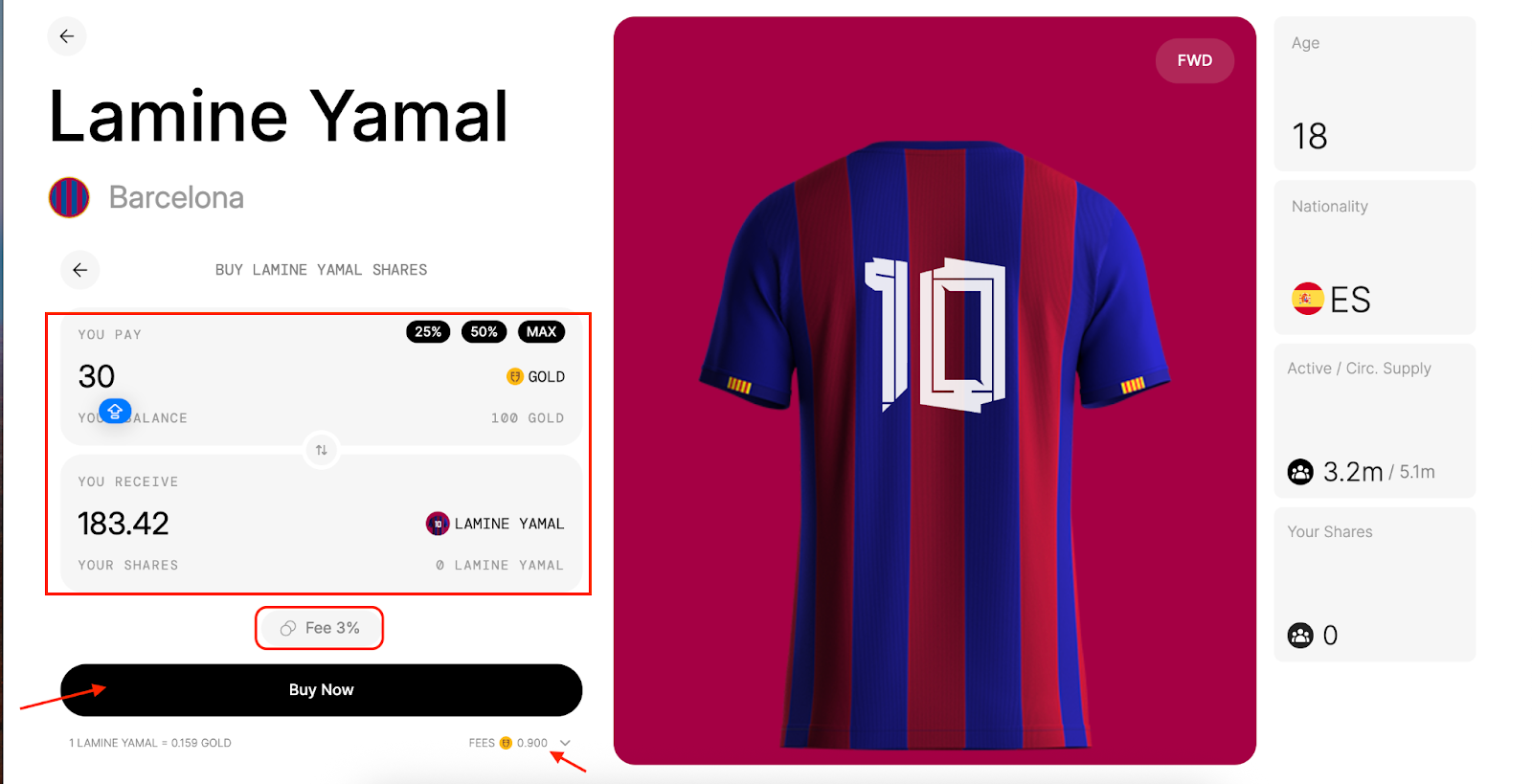Image resolution: width=1532 pixels, height=784 pixels.
Task: Click the Barcelona club crest icon
Action: (x=69, y=197)
